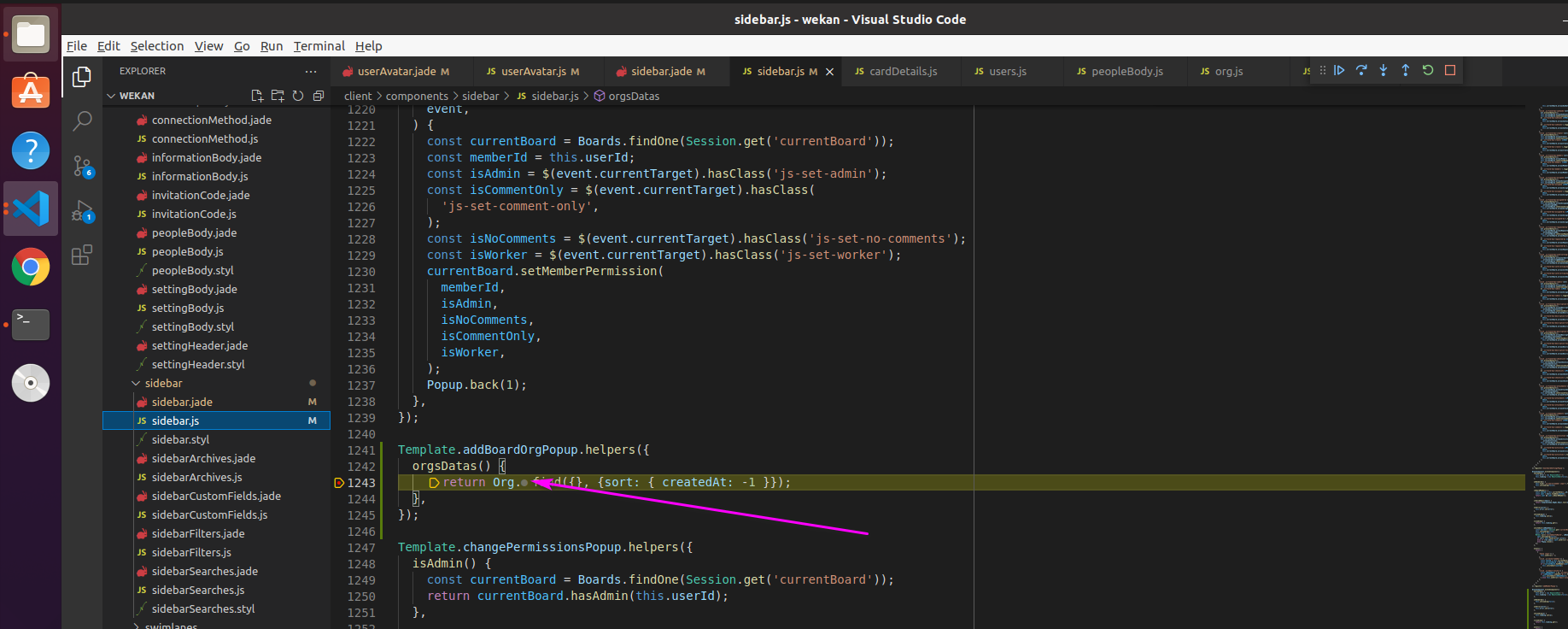
Task: Open the File menu
Action: coord(77,46)
